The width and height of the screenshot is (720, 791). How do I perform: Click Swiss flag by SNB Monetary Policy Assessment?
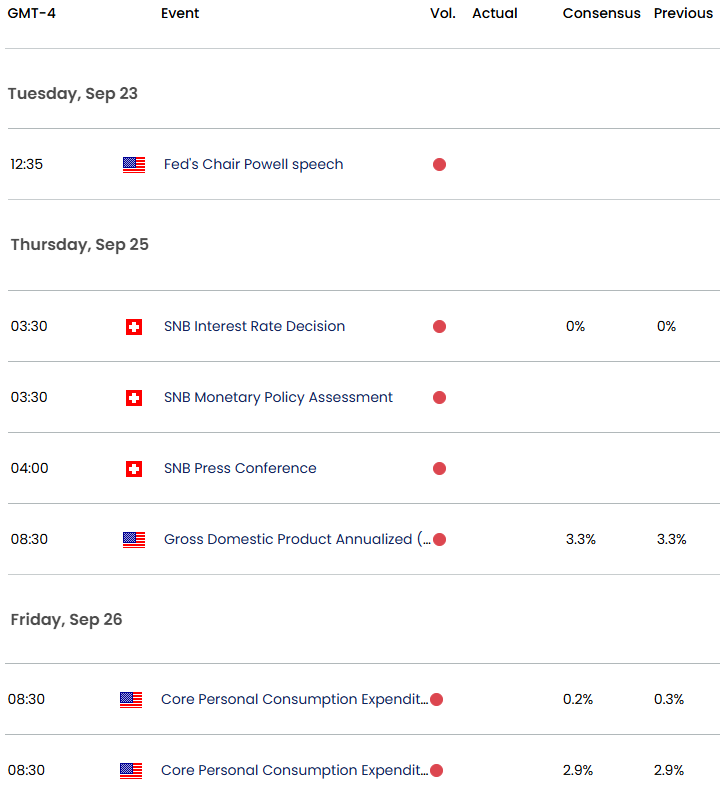(134, 398)
